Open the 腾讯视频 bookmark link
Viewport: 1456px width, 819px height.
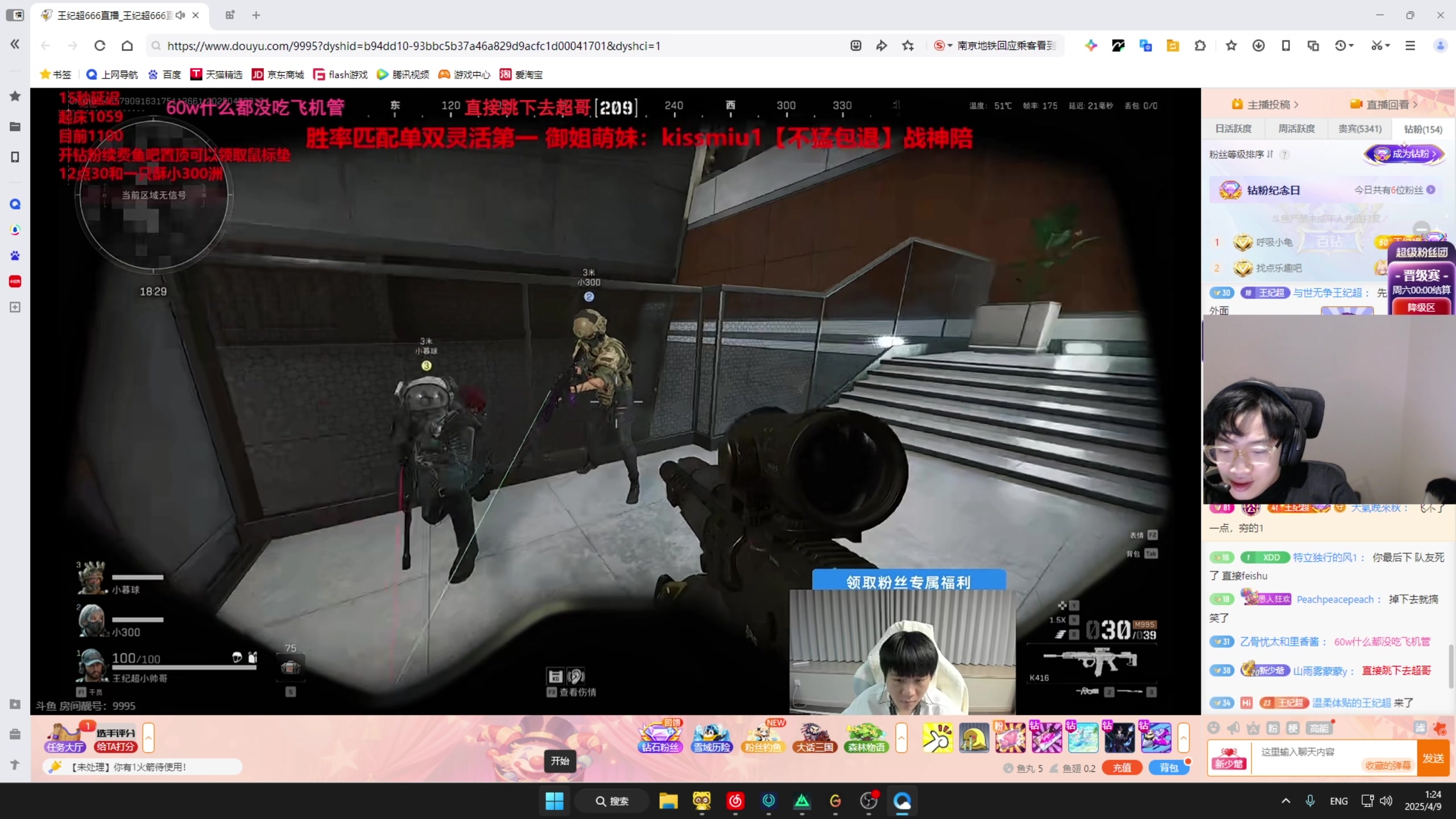(403, 75)
